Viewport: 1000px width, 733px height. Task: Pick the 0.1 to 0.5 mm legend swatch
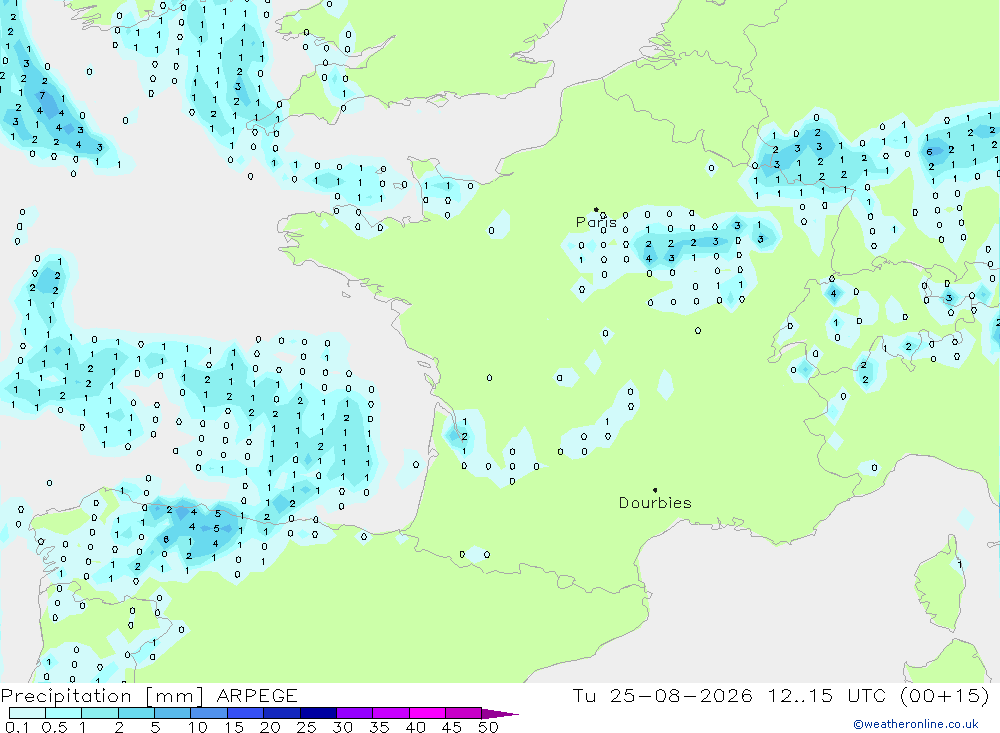tap(27, 713)
